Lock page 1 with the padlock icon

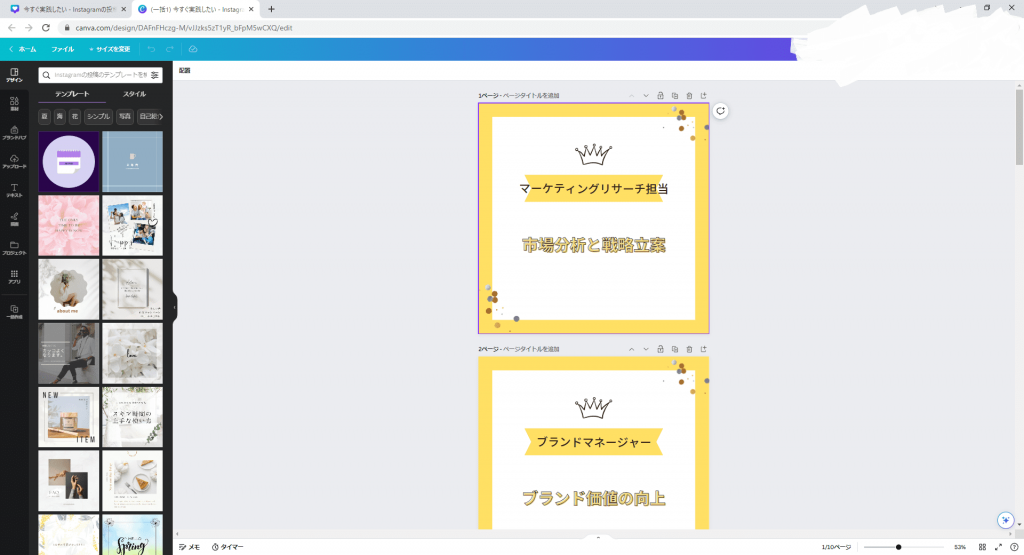(x=660, y=95)
